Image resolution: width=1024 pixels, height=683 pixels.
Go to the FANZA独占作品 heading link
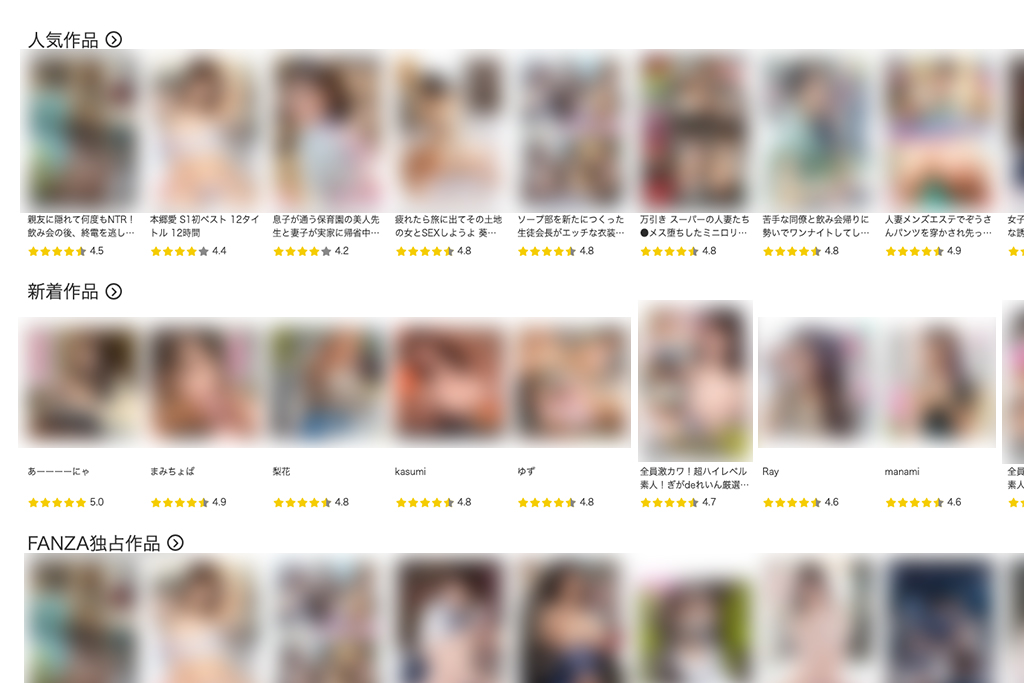[x=93, y=543]
